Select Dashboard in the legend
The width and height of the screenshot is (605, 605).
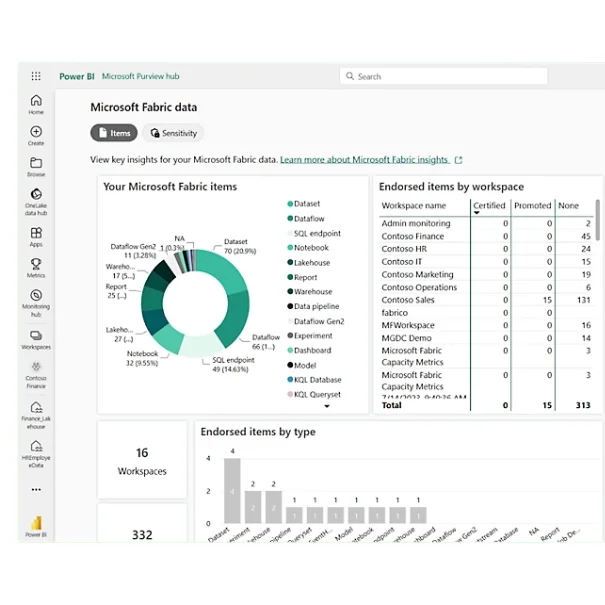(309, 350)
